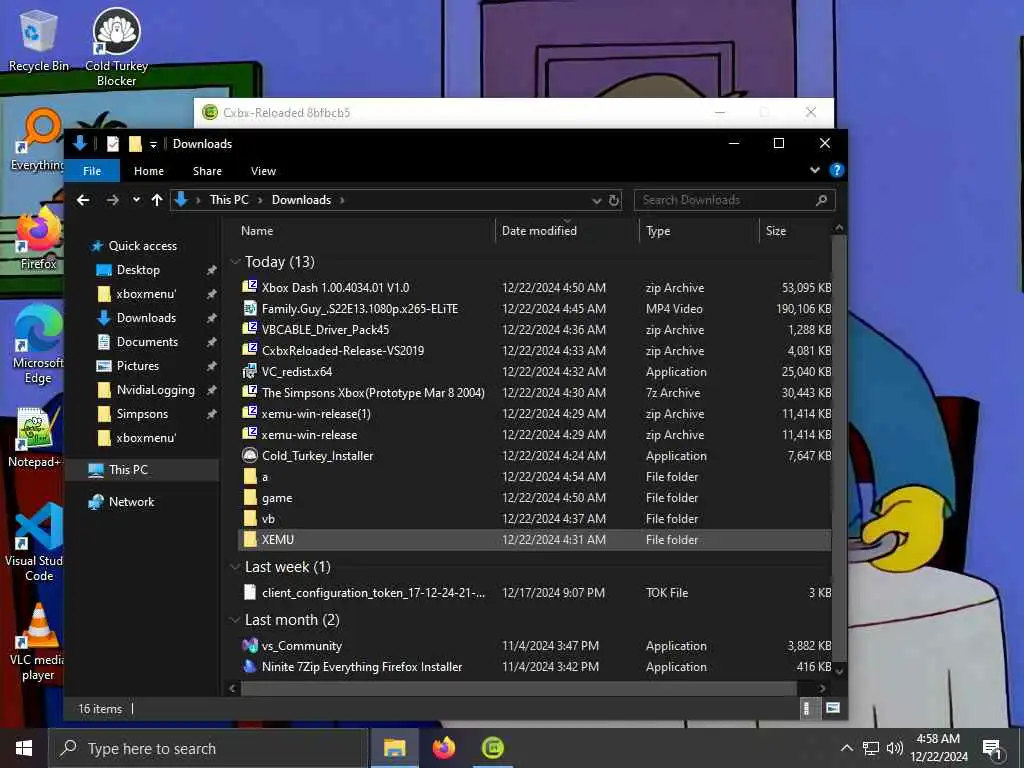Open Firefox from the taskbar
The height and width of the screenshot is (768, 1024).
[444, 748]
